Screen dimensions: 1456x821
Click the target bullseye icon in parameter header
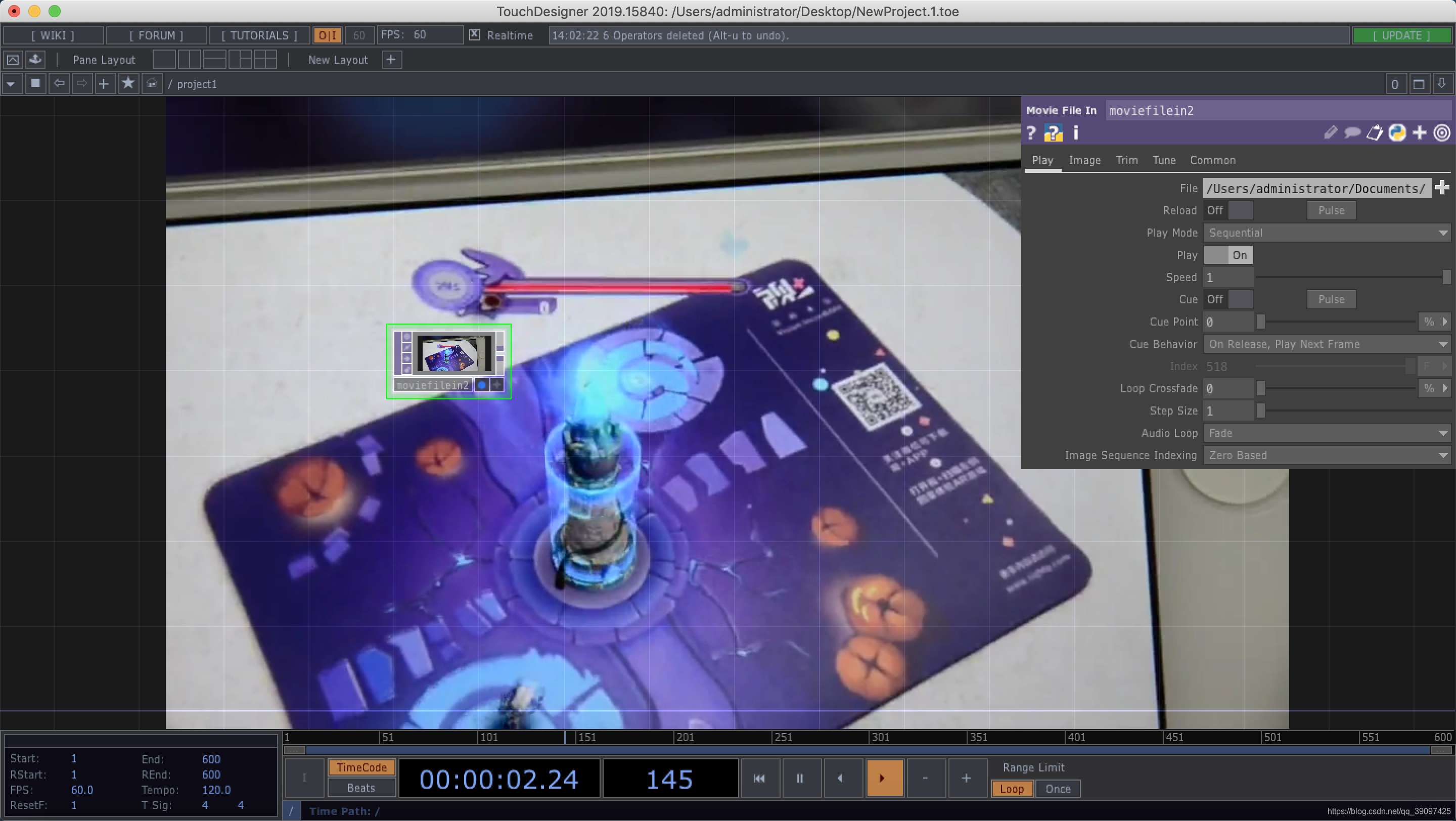(1442, 133)
